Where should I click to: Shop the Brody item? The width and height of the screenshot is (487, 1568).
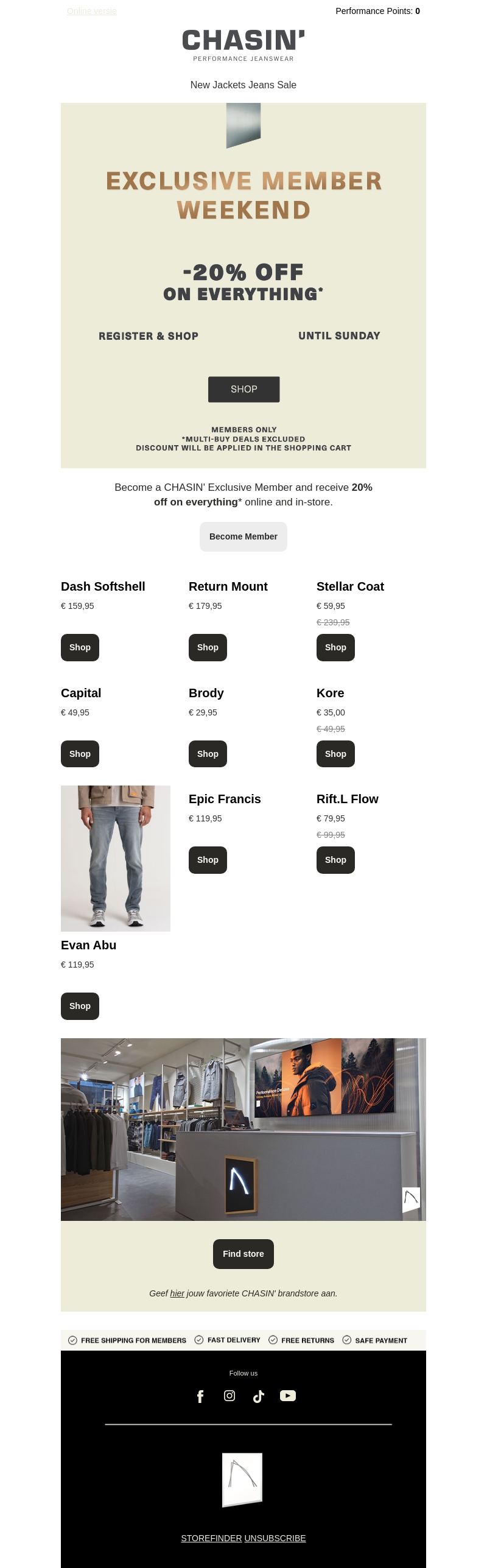[208, 754]
